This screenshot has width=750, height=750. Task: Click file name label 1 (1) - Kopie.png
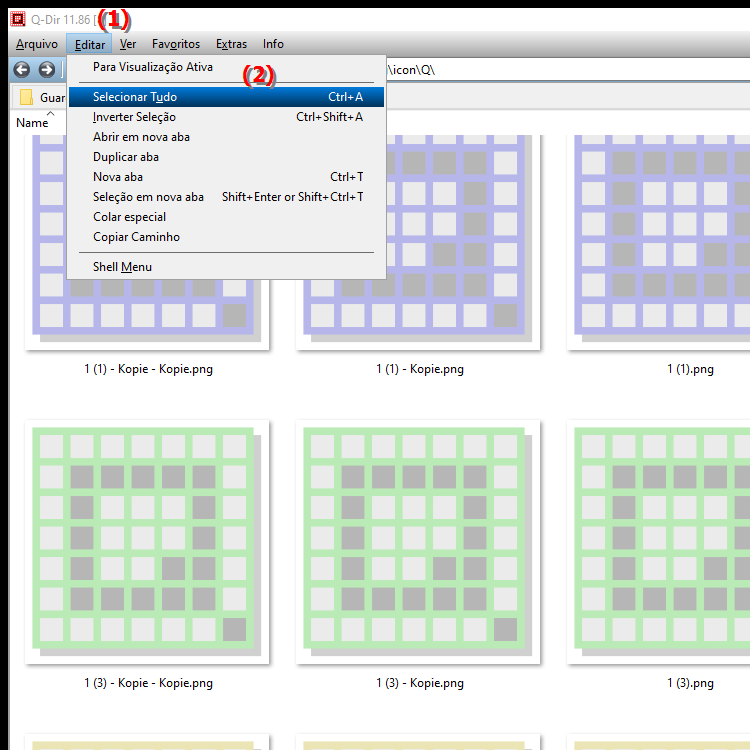[x=419, y=369]
